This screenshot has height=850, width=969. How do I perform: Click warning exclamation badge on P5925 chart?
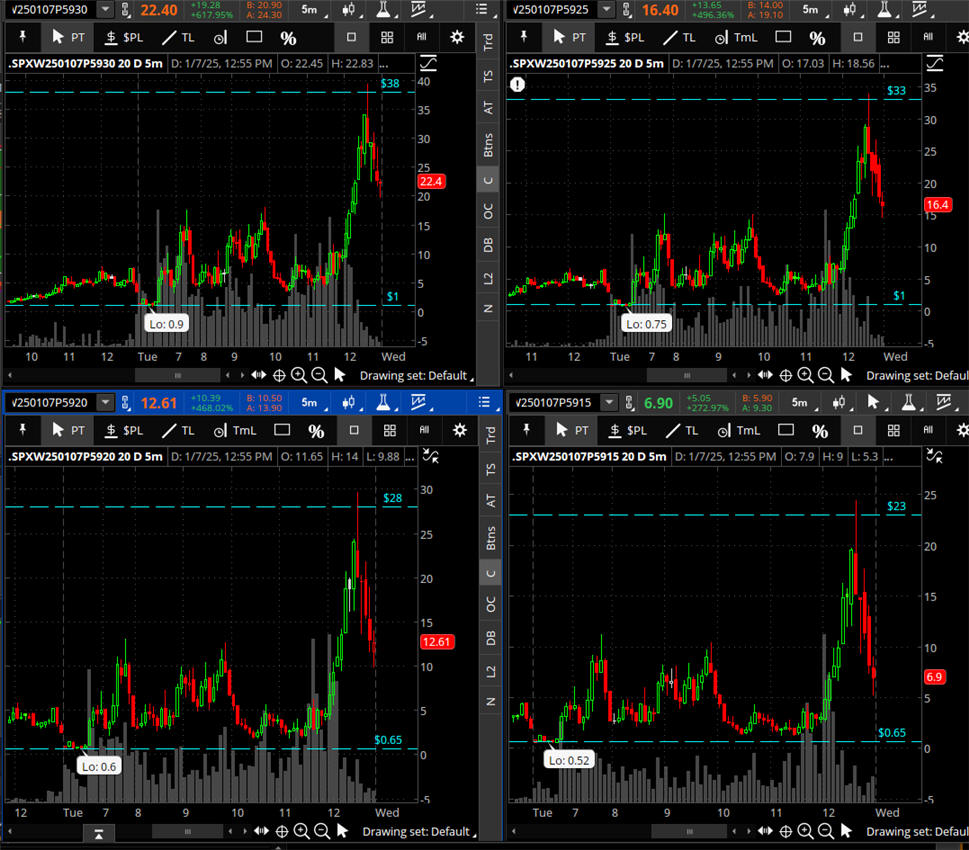point(517,85)
